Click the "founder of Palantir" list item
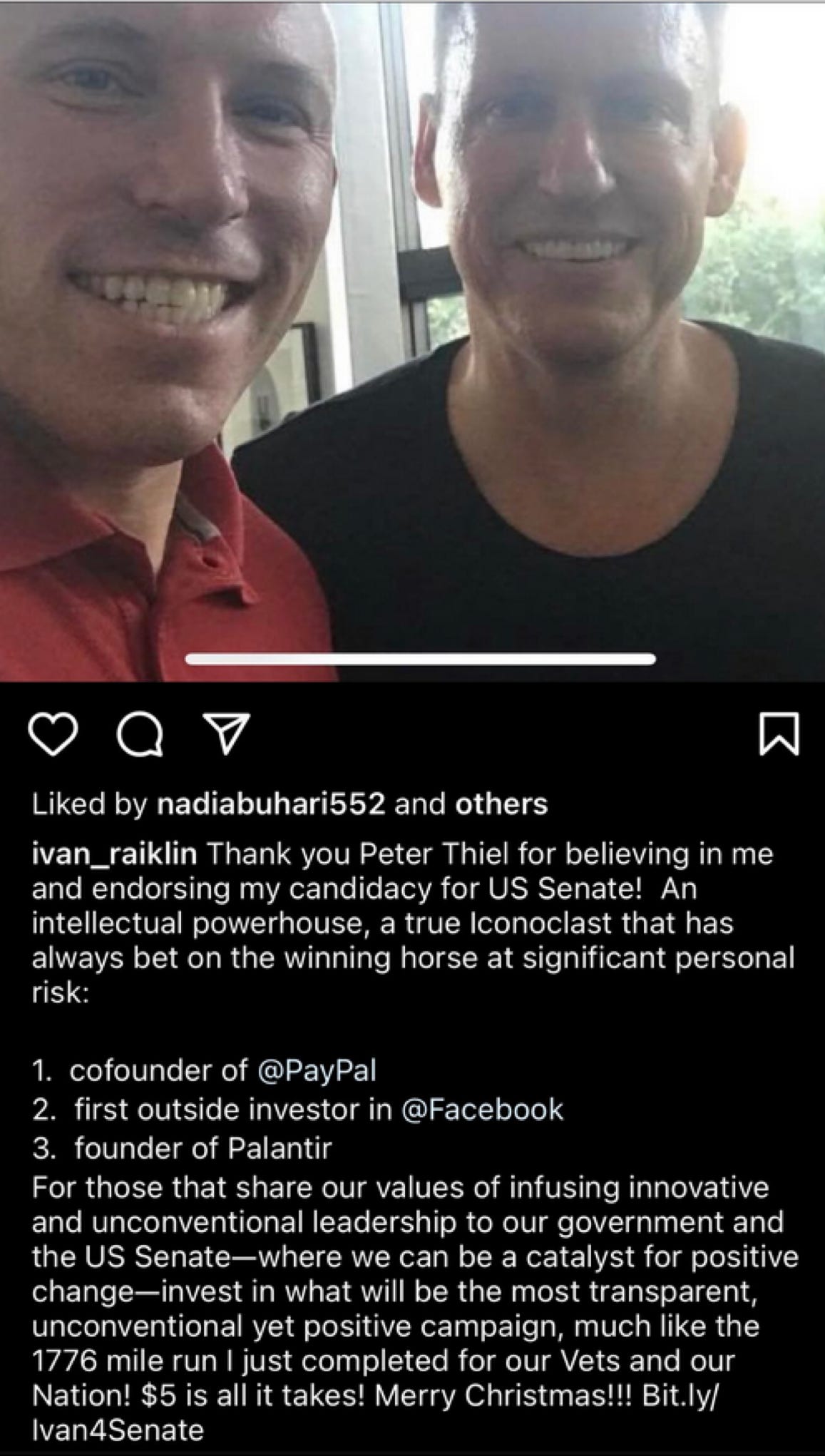The image size is (825, 1456). 203,1148
